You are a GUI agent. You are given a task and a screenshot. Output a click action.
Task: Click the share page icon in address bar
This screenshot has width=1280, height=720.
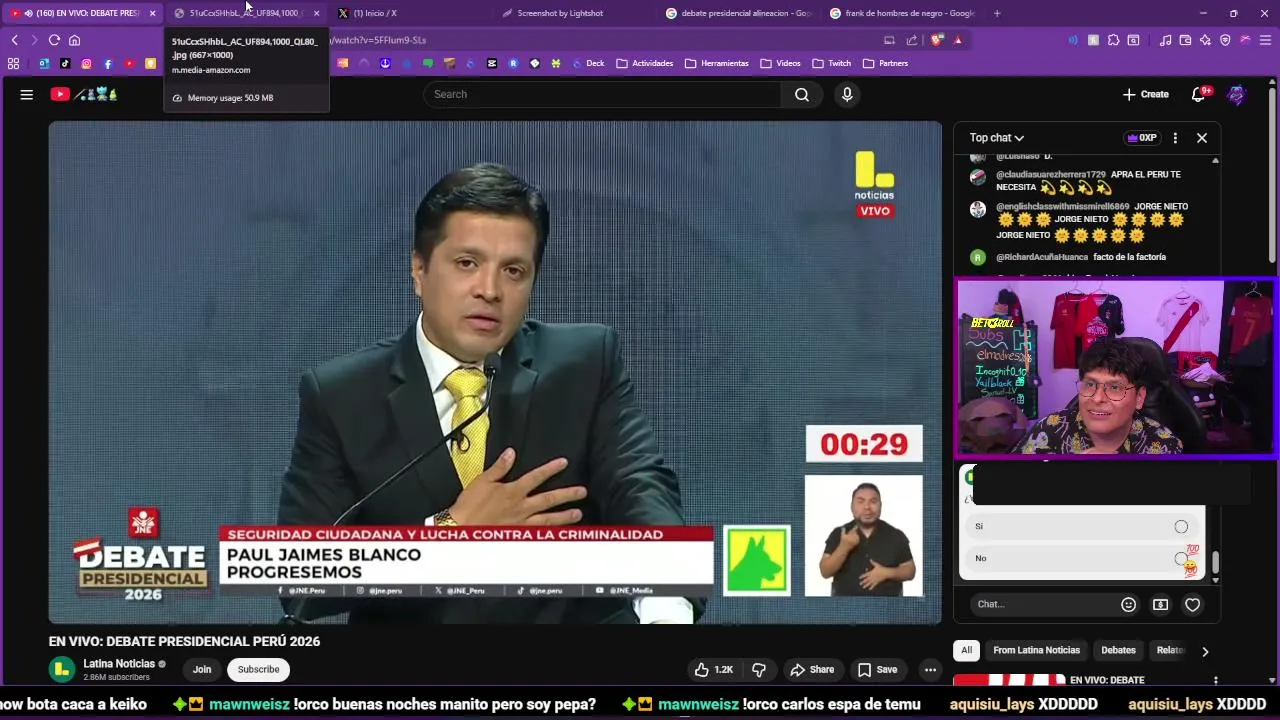912,40
